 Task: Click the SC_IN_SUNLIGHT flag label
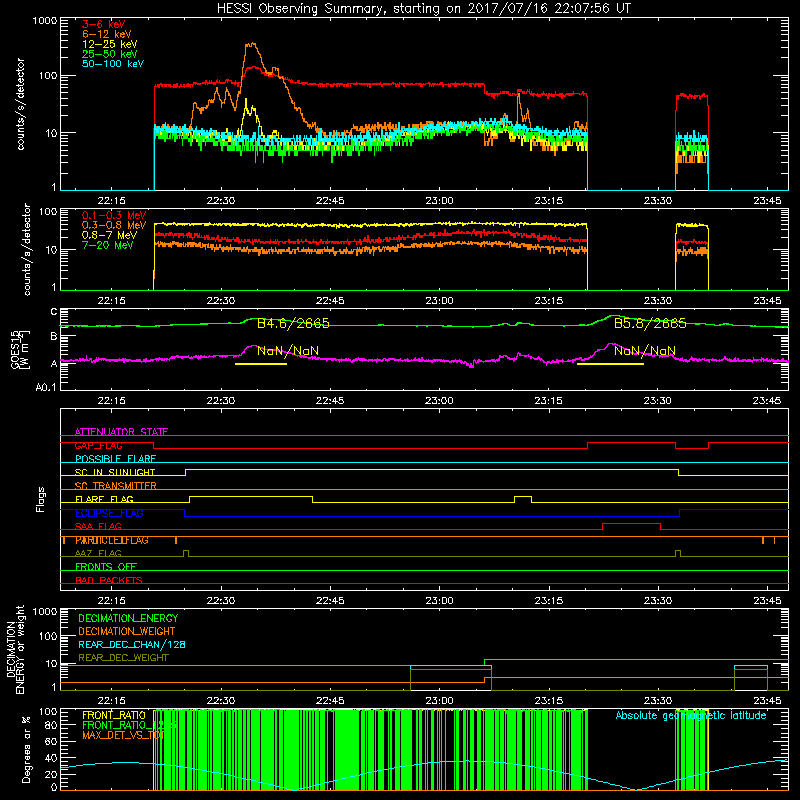pos(115,472)
